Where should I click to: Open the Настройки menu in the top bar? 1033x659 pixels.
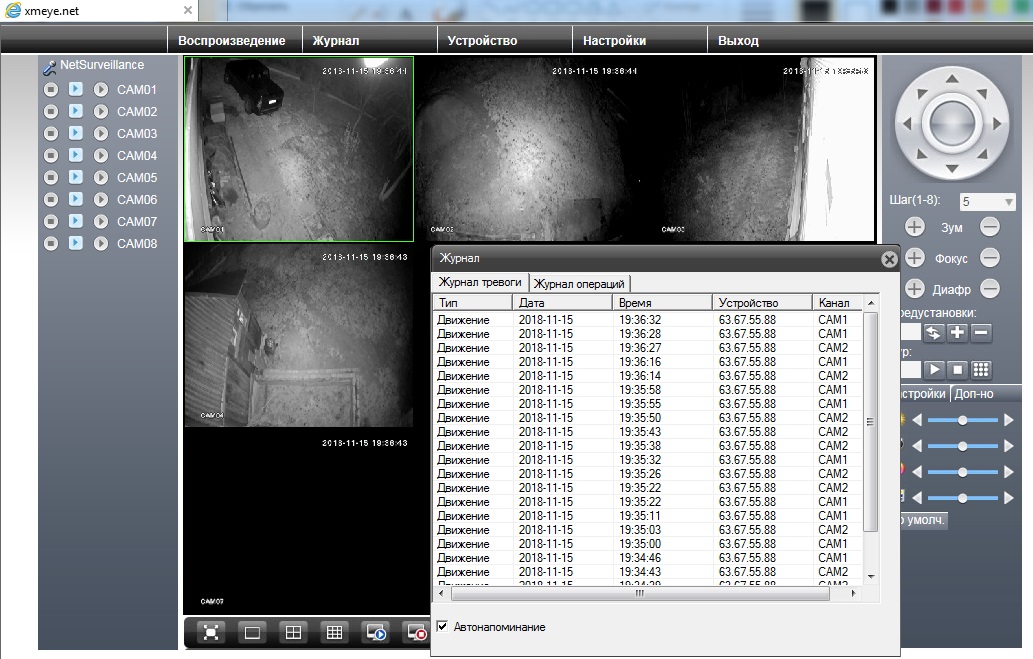[614, 41]
